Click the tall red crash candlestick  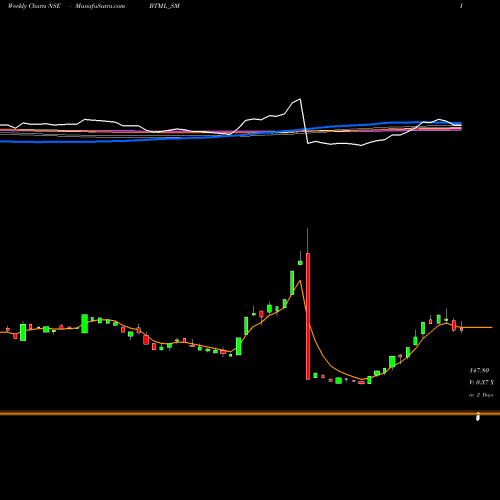click(x=308, y=316)
